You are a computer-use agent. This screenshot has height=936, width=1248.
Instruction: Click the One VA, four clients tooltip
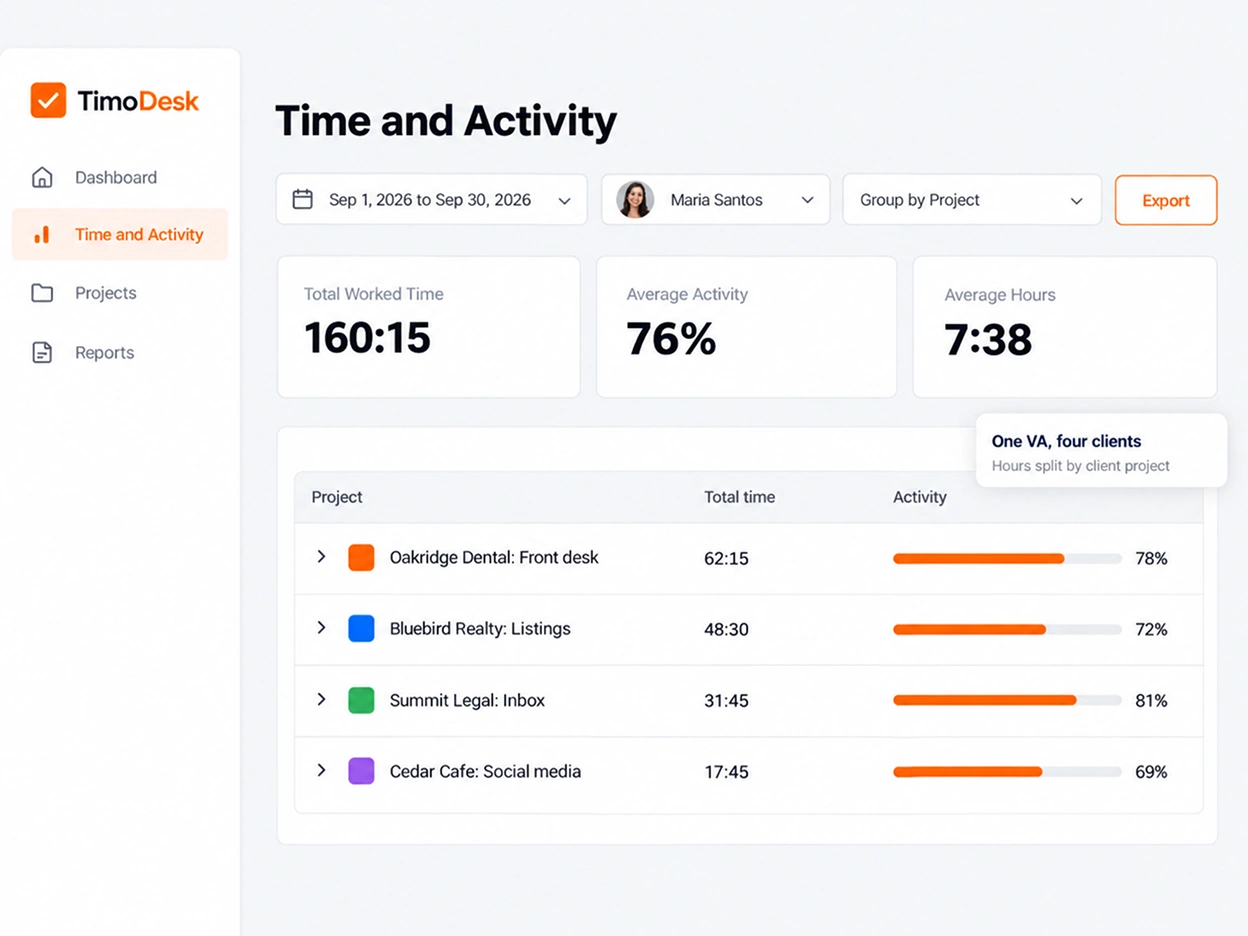tap(1101, 451)
